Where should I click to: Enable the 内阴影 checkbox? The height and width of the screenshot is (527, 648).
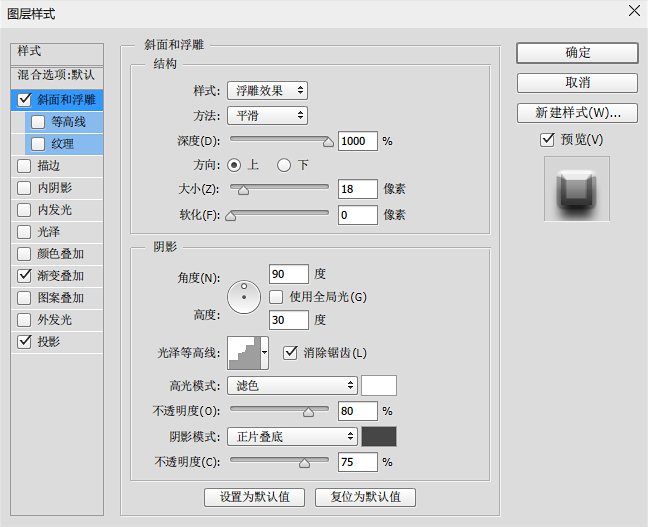(x=24, y=188)
